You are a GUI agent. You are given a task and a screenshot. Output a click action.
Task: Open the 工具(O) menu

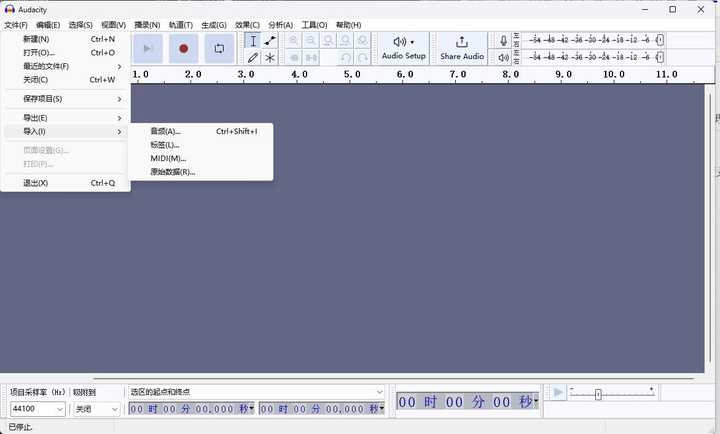click(314, 25)
